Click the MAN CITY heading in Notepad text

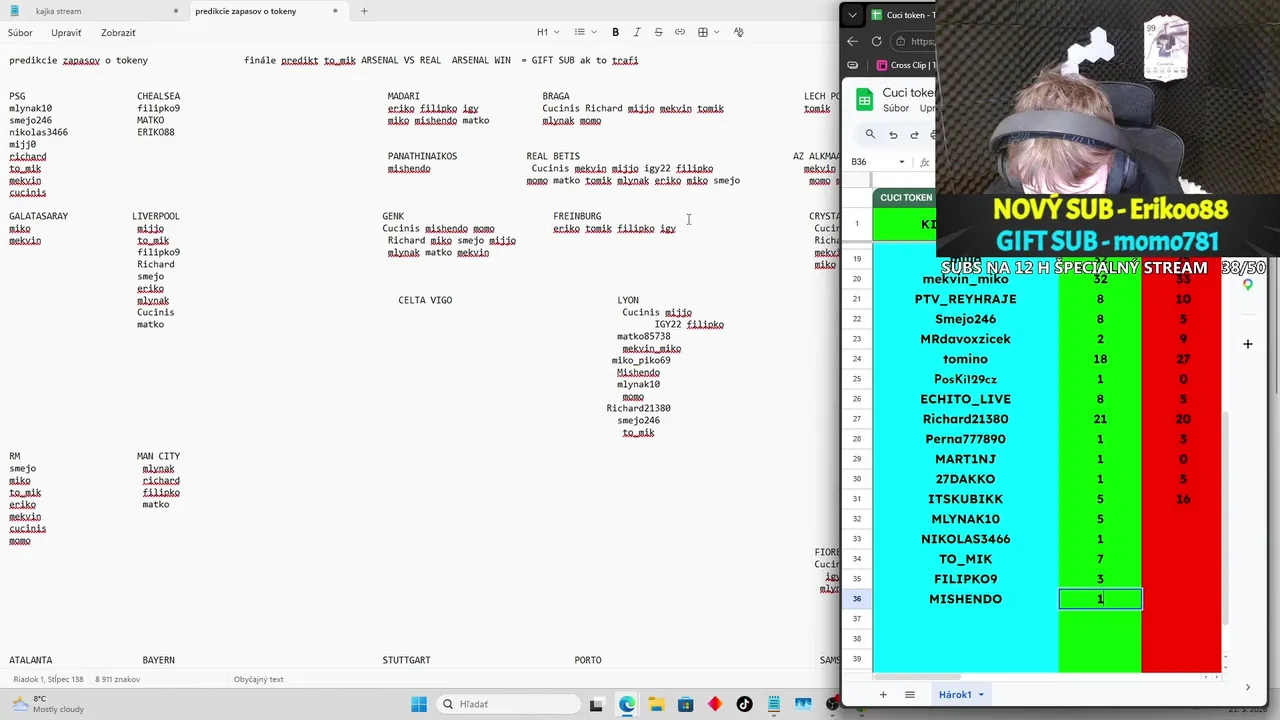click(x=158, y=456)
